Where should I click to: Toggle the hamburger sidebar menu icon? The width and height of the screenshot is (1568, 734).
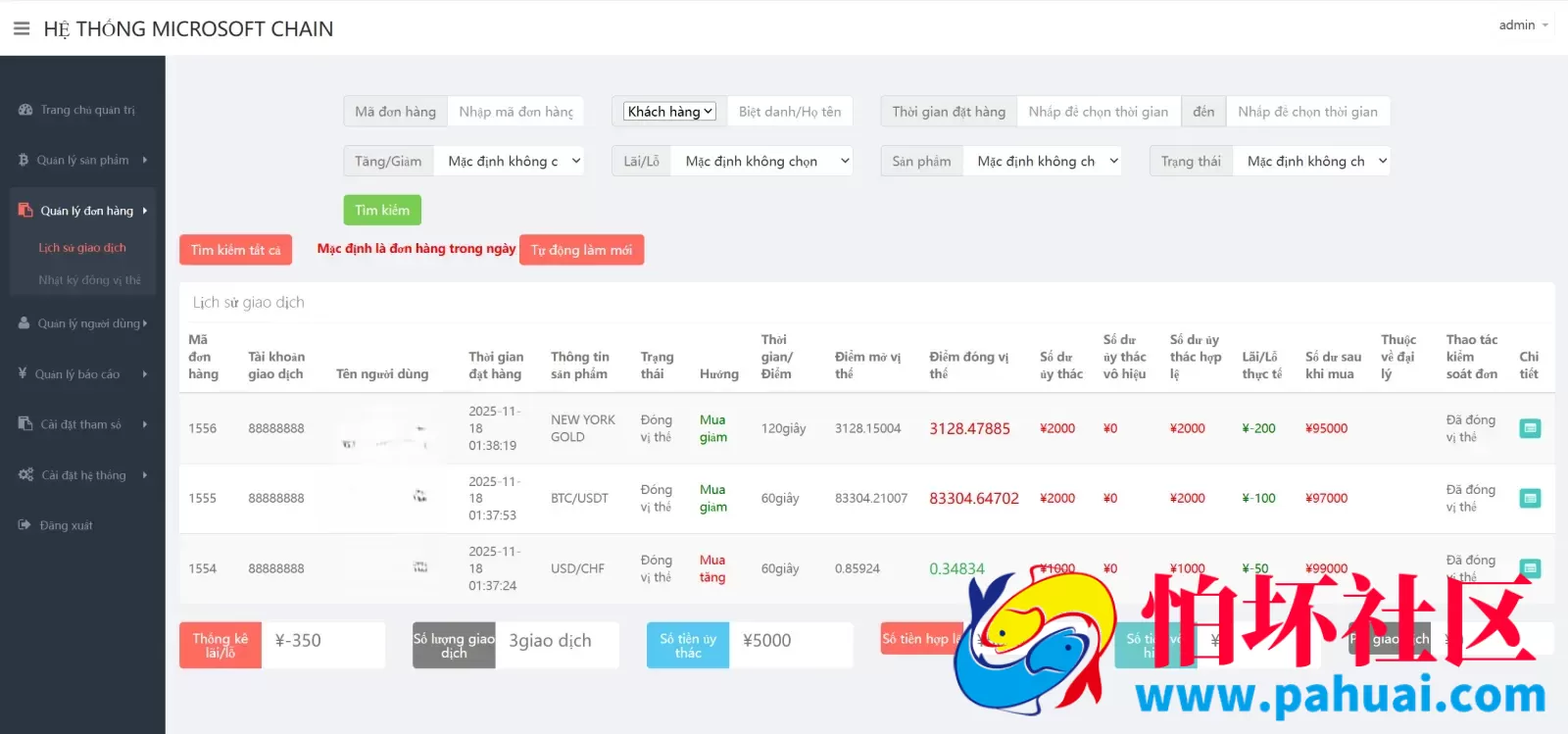pos(22,28)
